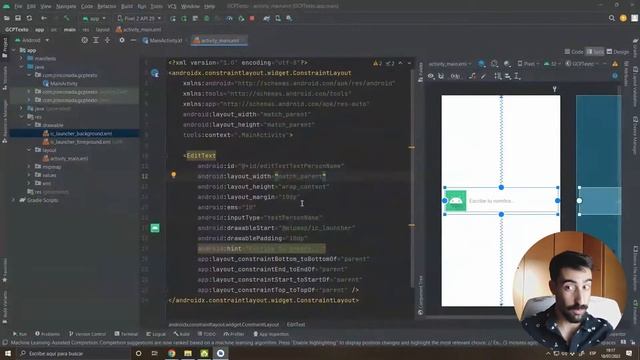Collapse the java folder
The image size is (640, 360).
click(x=22, y=67)
